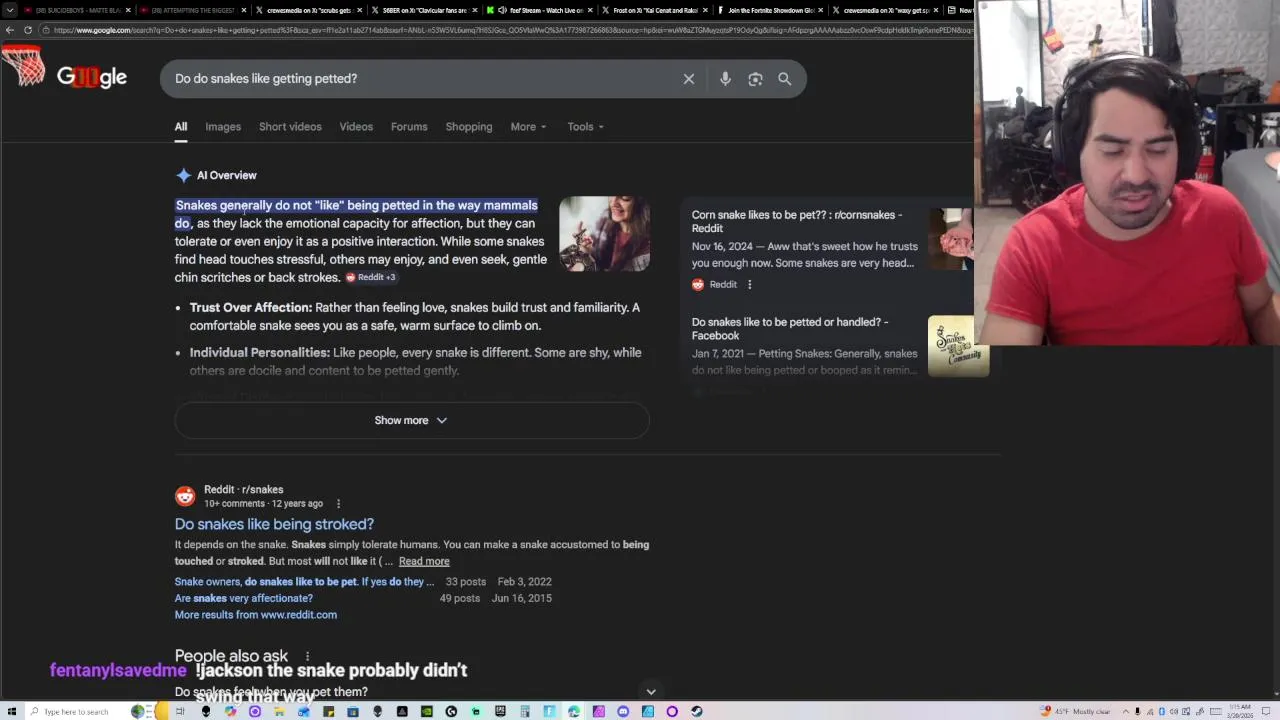Expand the More search filters dropdown
1280x720 pixels.
pos(528,127)
